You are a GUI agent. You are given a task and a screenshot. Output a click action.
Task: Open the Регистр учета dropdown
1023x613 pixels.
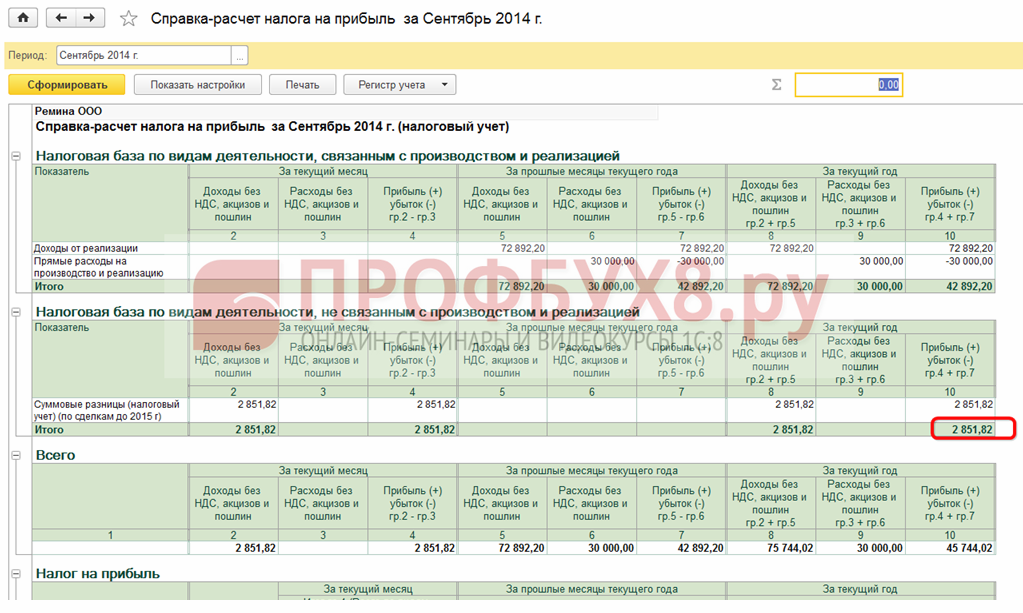[399, 85]
